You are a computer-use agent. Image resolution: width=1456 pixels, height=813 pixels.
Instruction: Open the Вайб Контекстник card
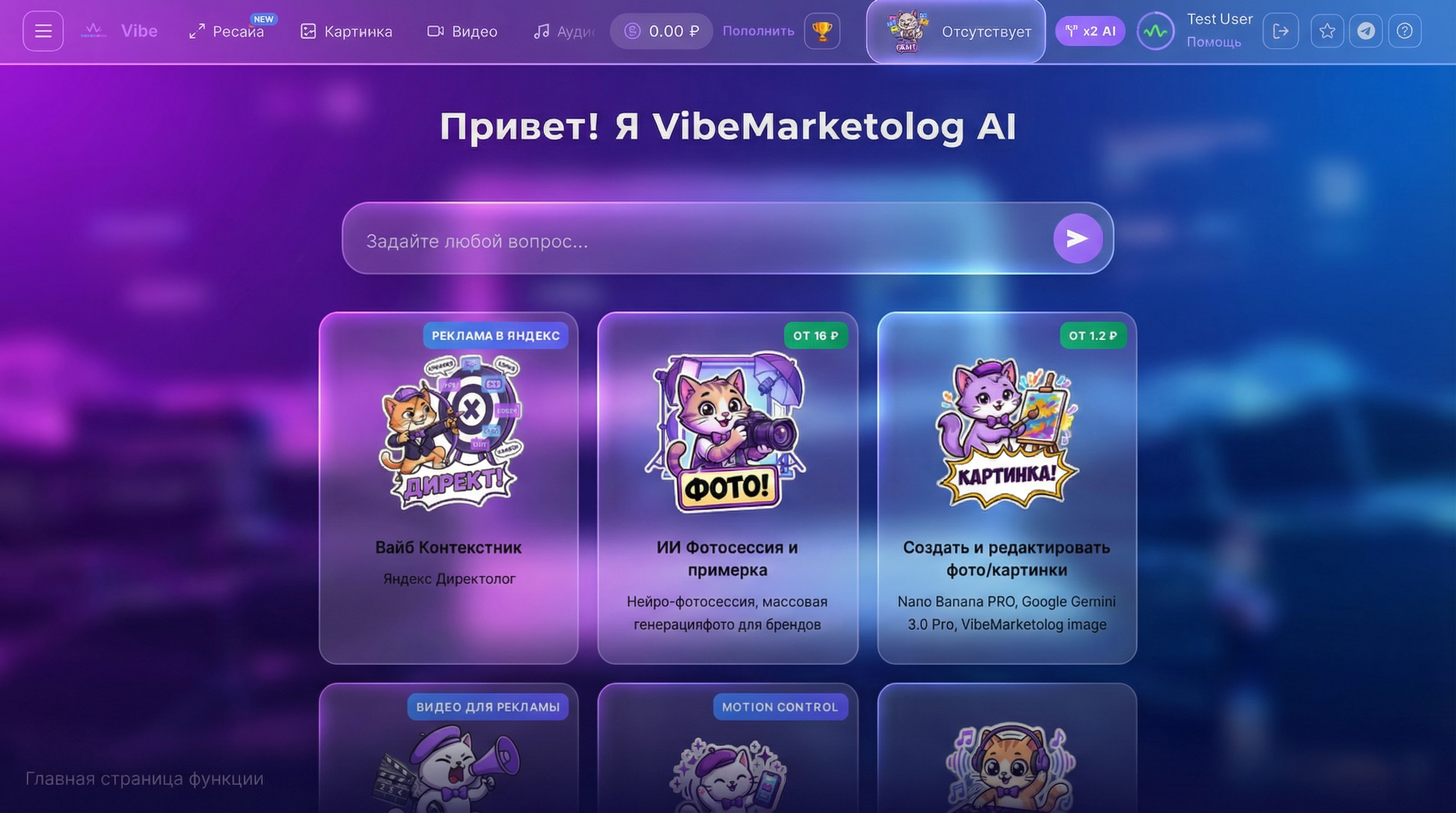[449, 488]
